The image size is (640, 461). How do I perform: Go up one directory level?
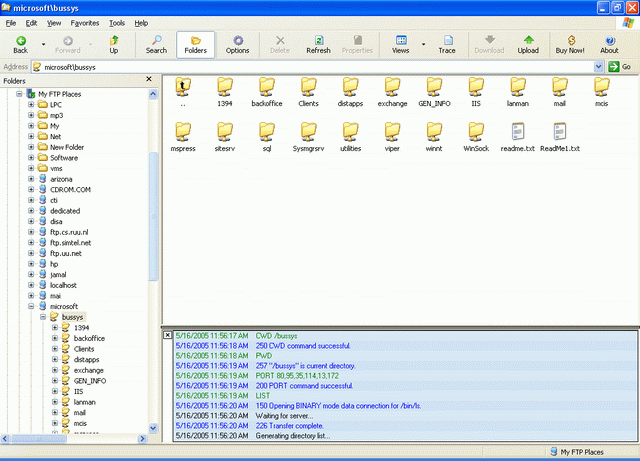tap(114, 44)
